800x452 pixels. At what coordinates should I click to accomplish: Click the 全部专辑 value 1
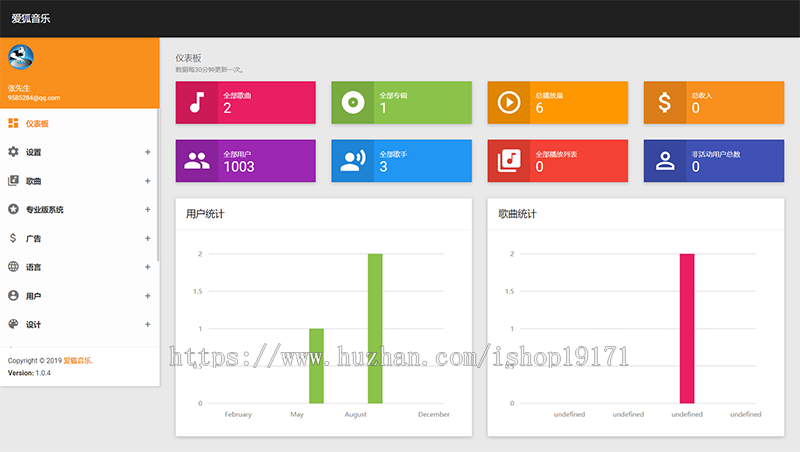click(383, 108)
